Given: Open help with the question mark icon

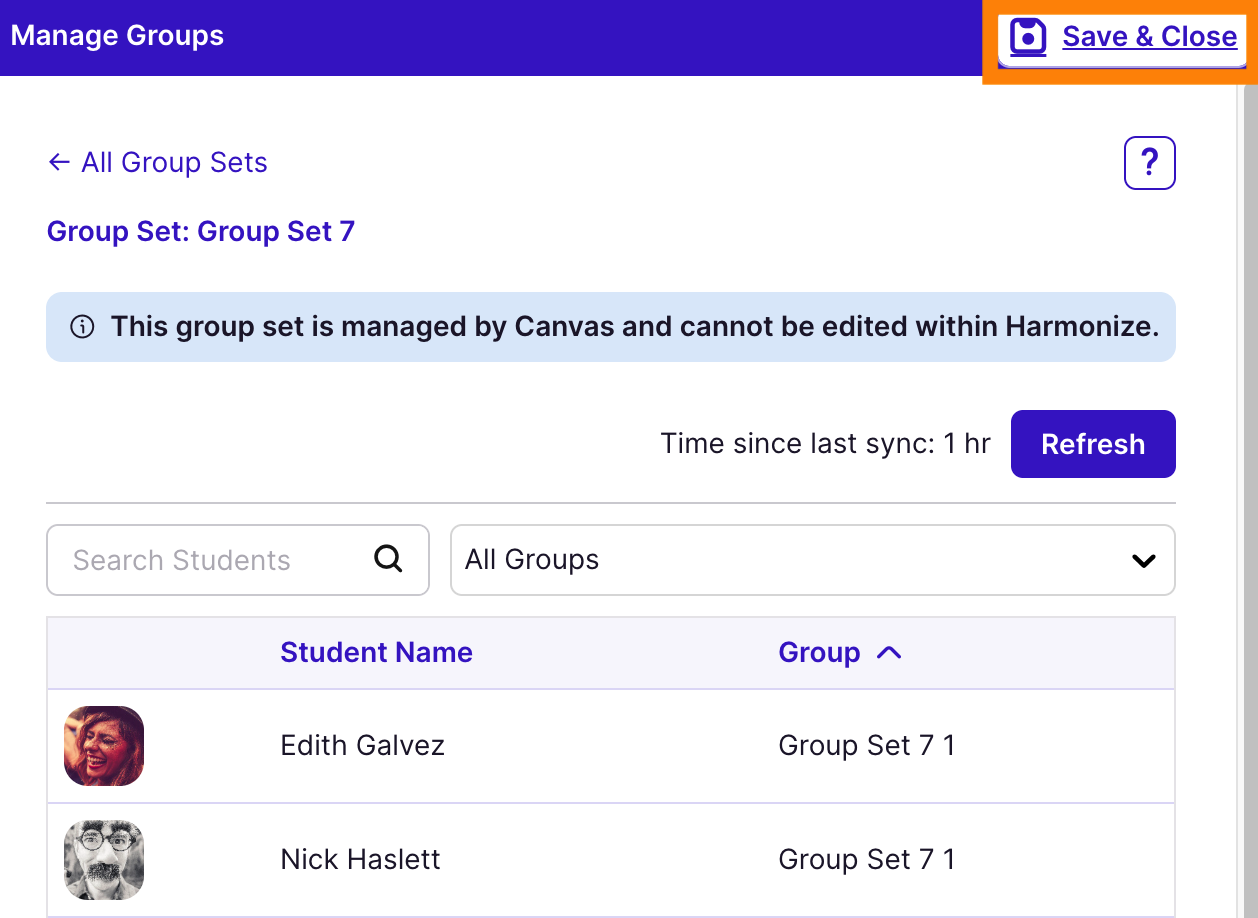Looking at the screenshot, I should coord(1149,163).
